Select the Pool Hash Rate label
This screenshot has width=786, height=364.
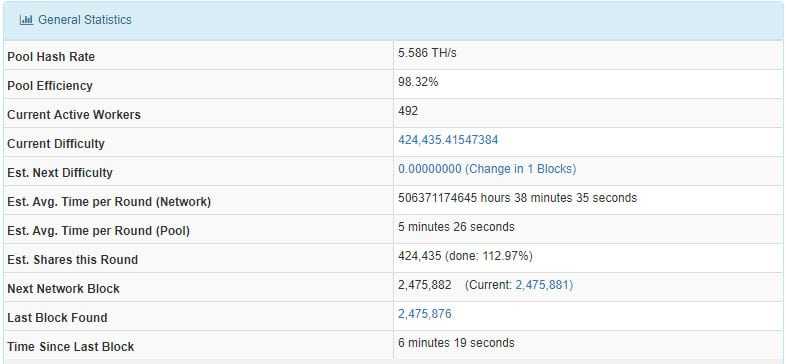tap(51, 57)
